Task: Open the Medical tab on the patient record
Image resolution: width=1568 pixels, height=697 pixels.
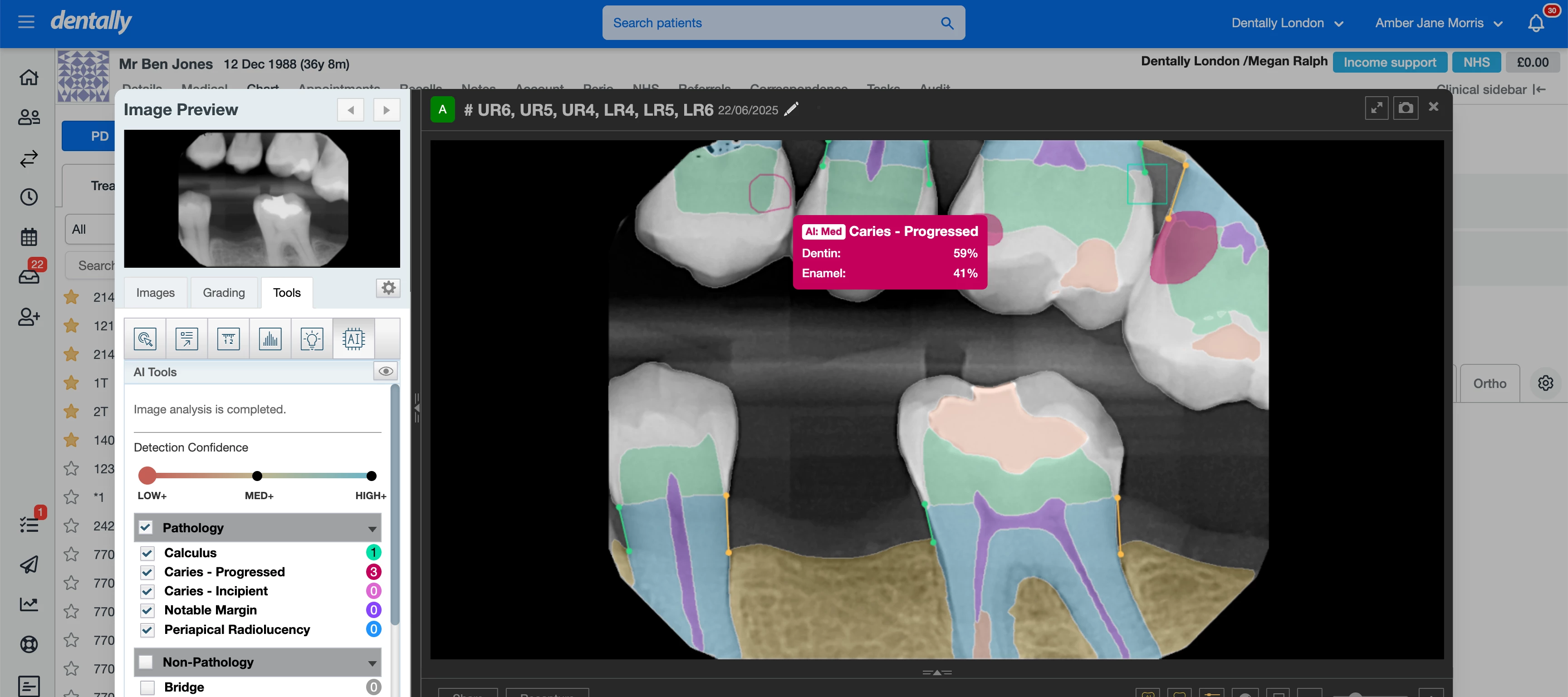Action: [204, 89]
